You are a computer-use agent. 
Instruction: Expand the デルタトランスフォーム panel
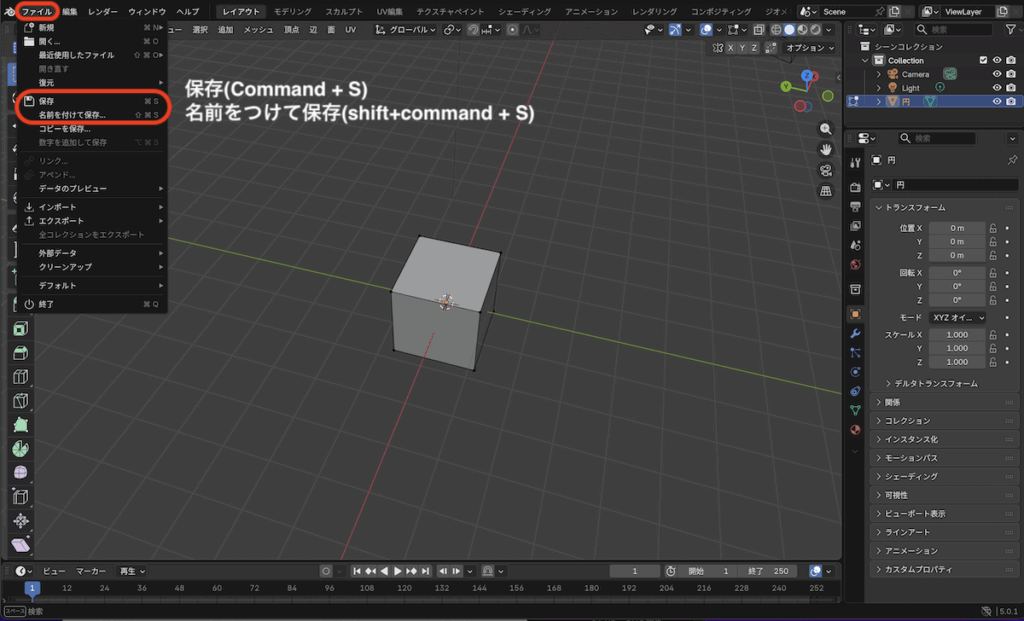[930, 384]
